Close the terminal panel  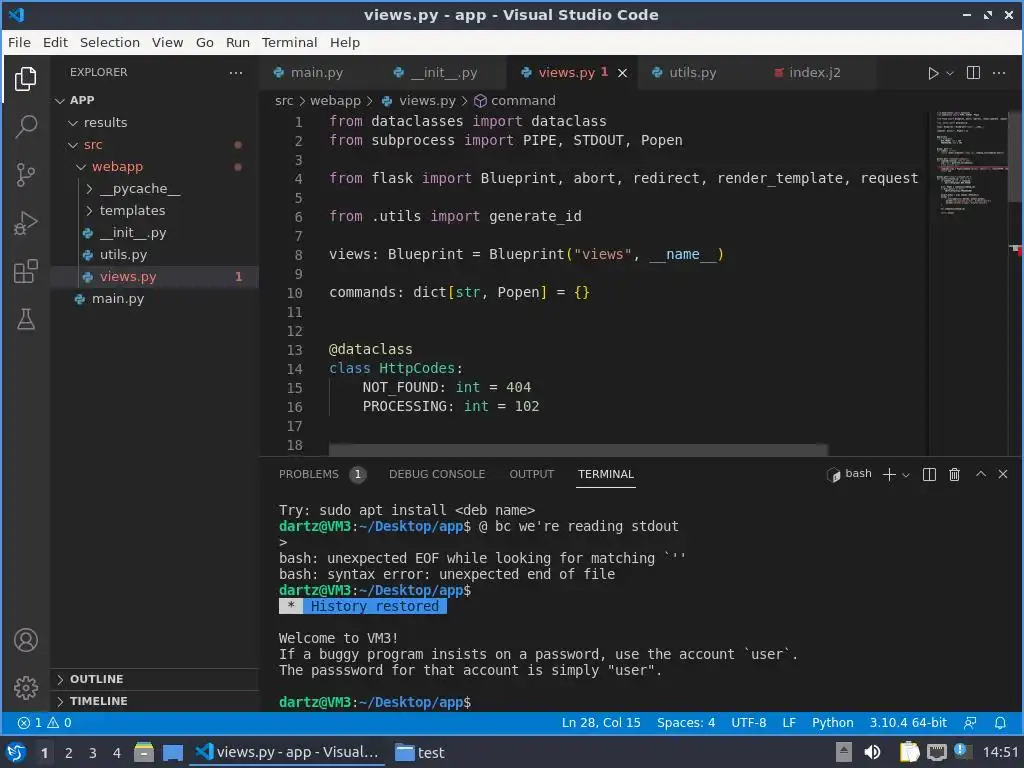pyautogui.click(x=1003, y=474)
